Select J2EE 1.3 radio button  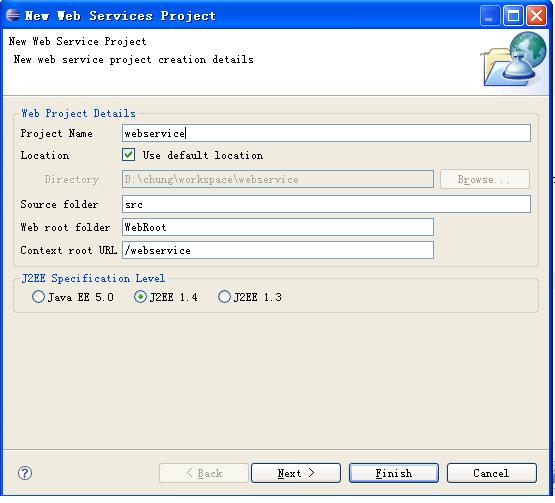pos(224,297)
